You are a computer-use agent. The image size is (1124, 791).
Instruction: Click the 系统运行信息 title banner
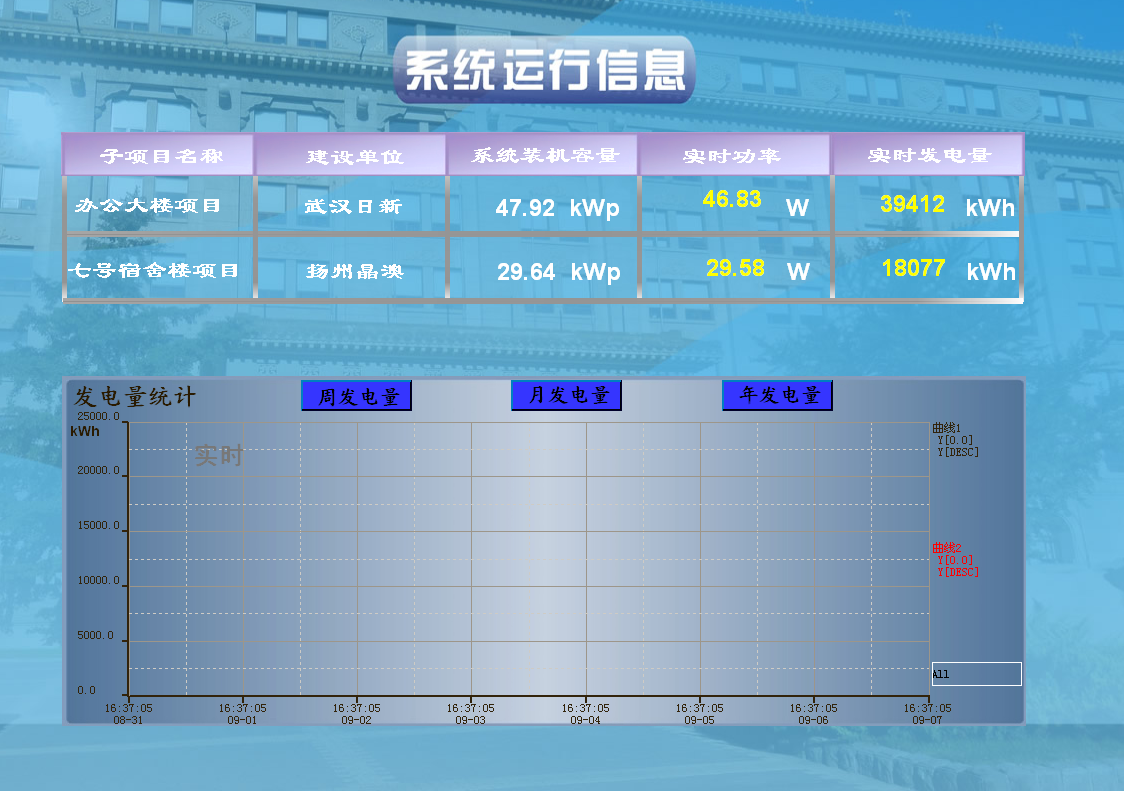pyautogui.click(x=545, y=70)
